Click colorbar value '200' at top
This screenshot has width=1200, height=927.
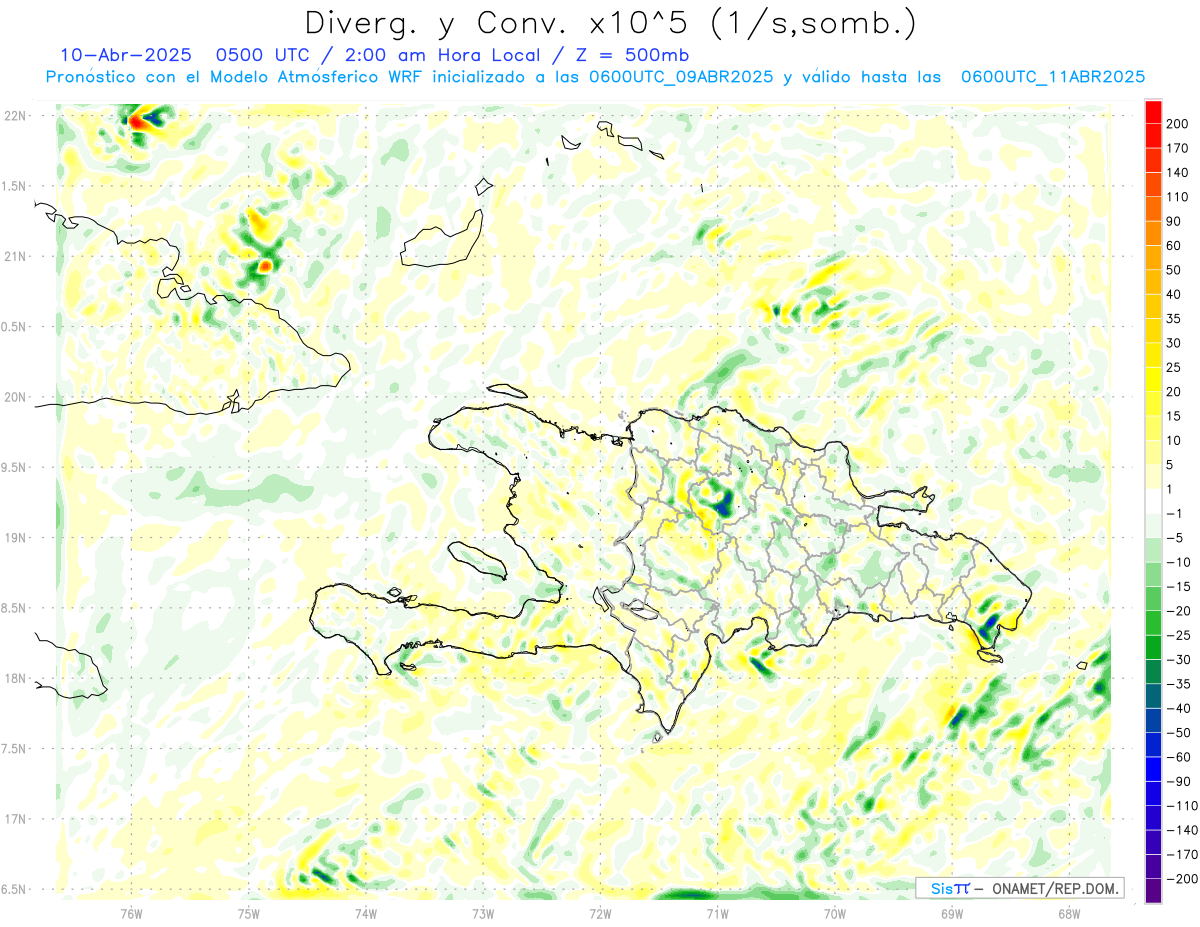1177,124
